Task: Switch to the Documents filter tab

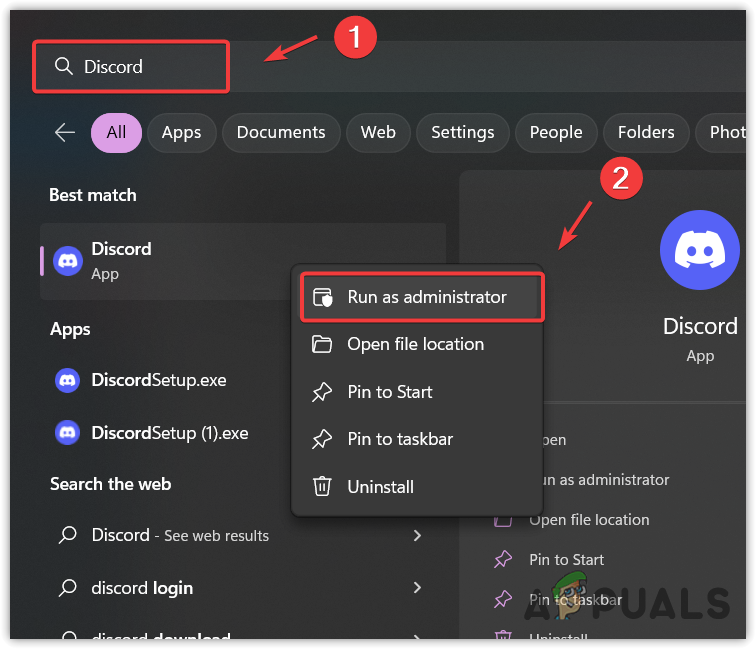Action: point(281,133)
